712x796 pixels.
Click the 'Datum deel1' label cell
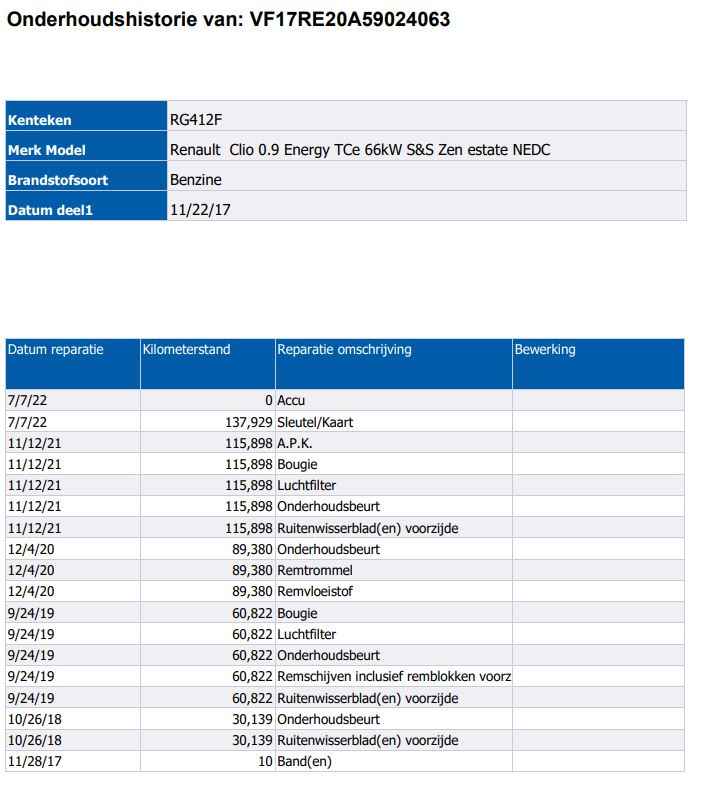[x=86, y=206]
